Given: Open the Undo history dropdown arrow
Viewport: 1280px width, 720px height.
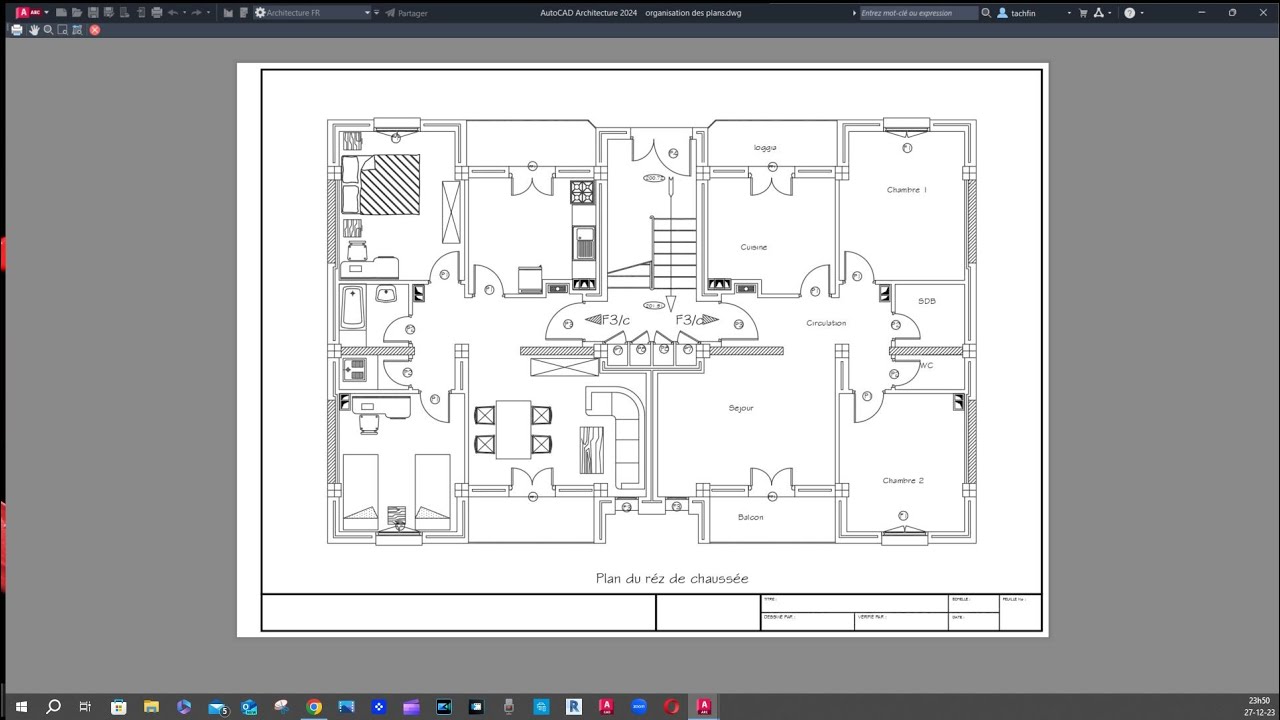Looking at the screenshot, I should coord(184,12).
